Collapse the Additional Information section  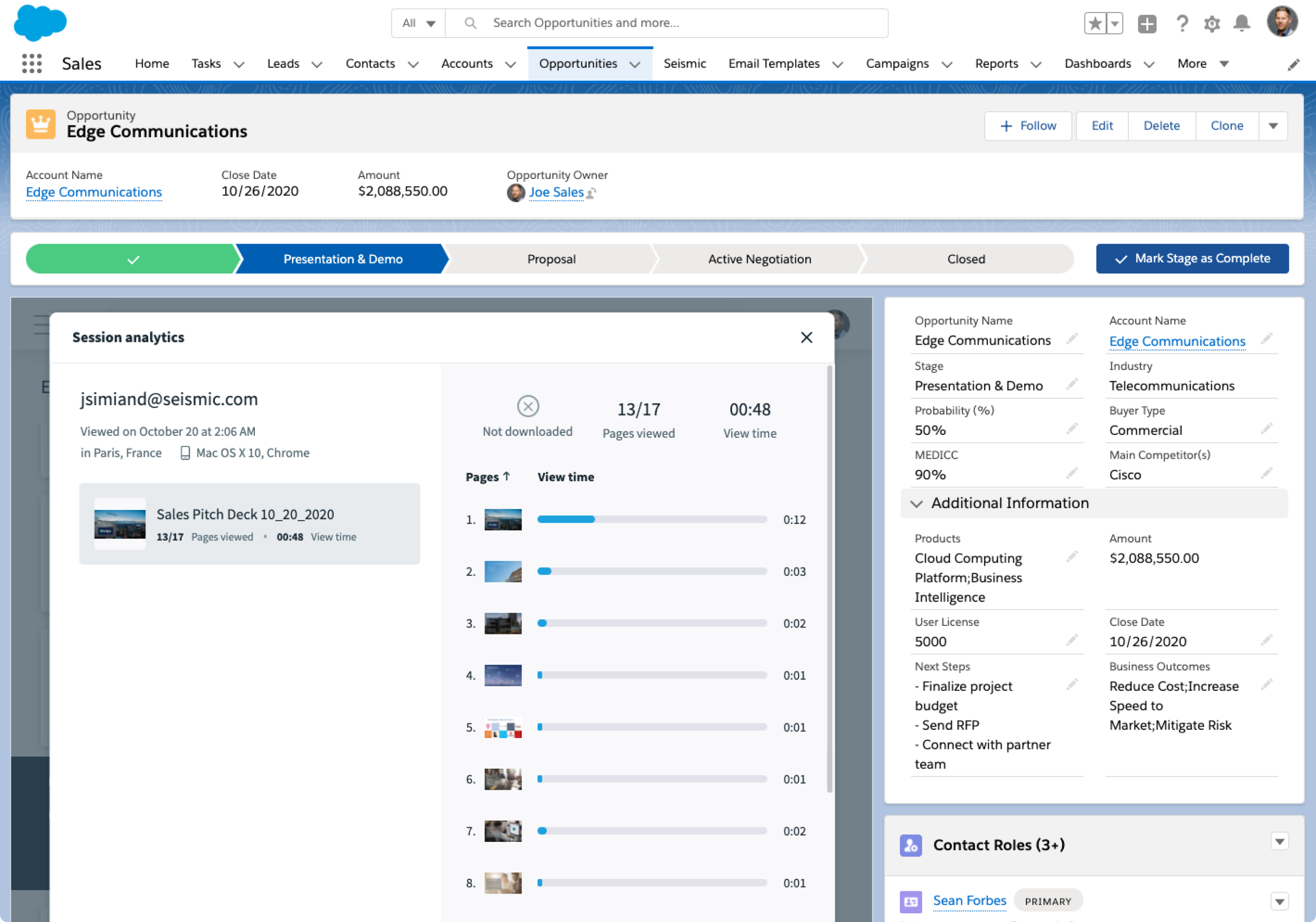pos(917,504)
